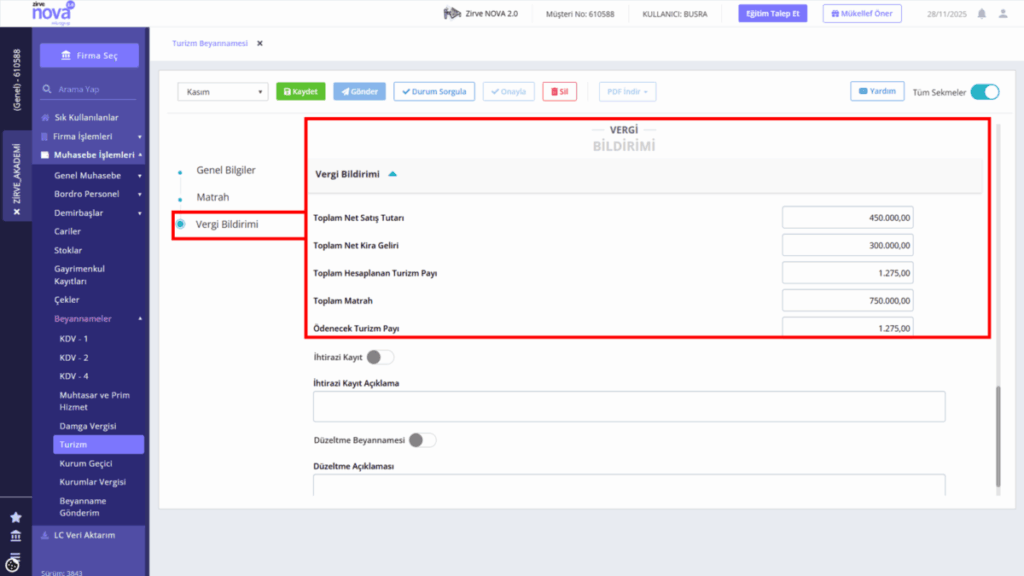The width and height of the screenshot is (1024, 576).
Task: Expand Bordro Personel submenu
Action: pyautogui.click(x=140, y=194)
